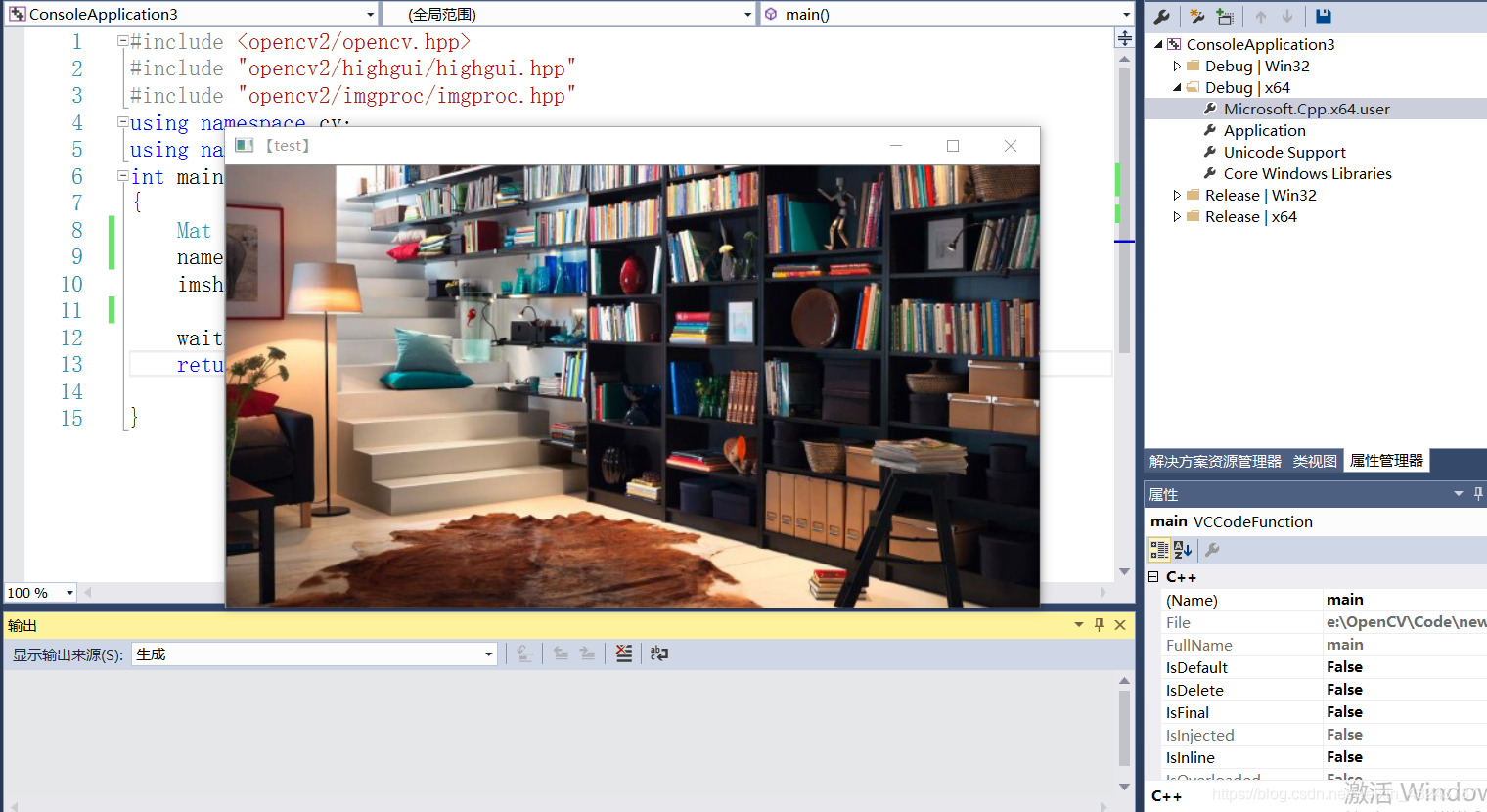Toggle the code fold marker next to int main
Image resolution: width=1487 pixels, height=812 pixels.
(x=121, y=177)
